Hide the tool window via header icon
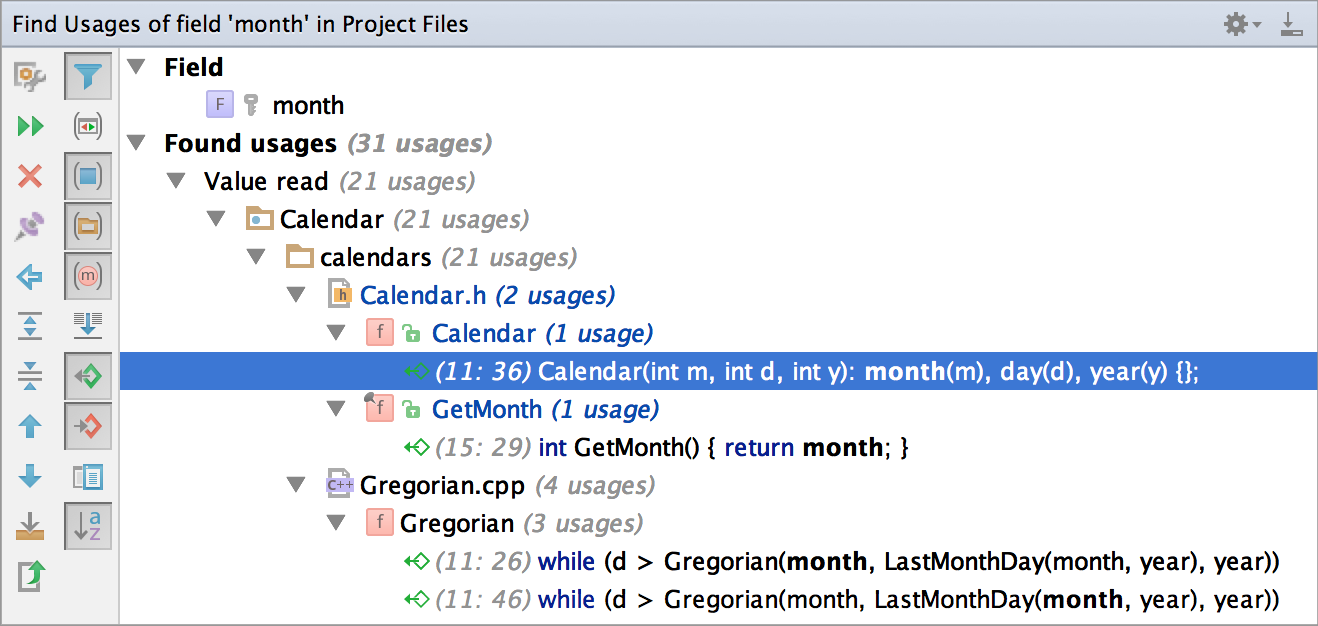This screenshot has width=1318, height=626. pyautogui.click(x=1292, y=24)
